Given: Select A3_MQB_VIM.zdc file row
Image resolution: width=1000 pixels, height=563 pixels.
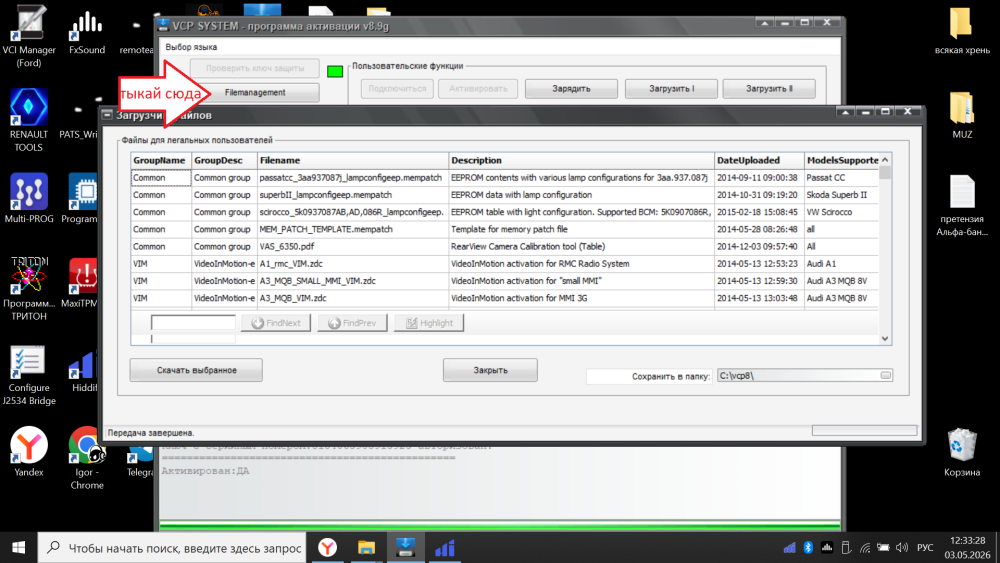Looking at the screenshot, I should 504,298.
